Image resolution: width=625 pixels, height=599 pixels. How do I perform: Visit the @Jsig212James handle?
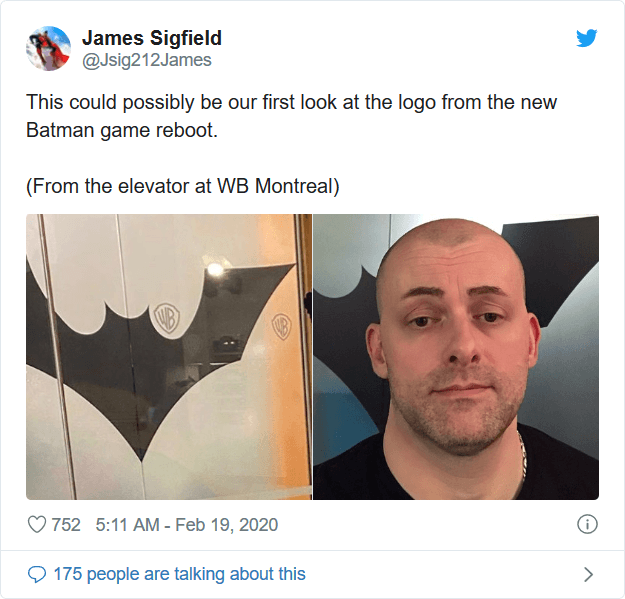tap(146, 60)
